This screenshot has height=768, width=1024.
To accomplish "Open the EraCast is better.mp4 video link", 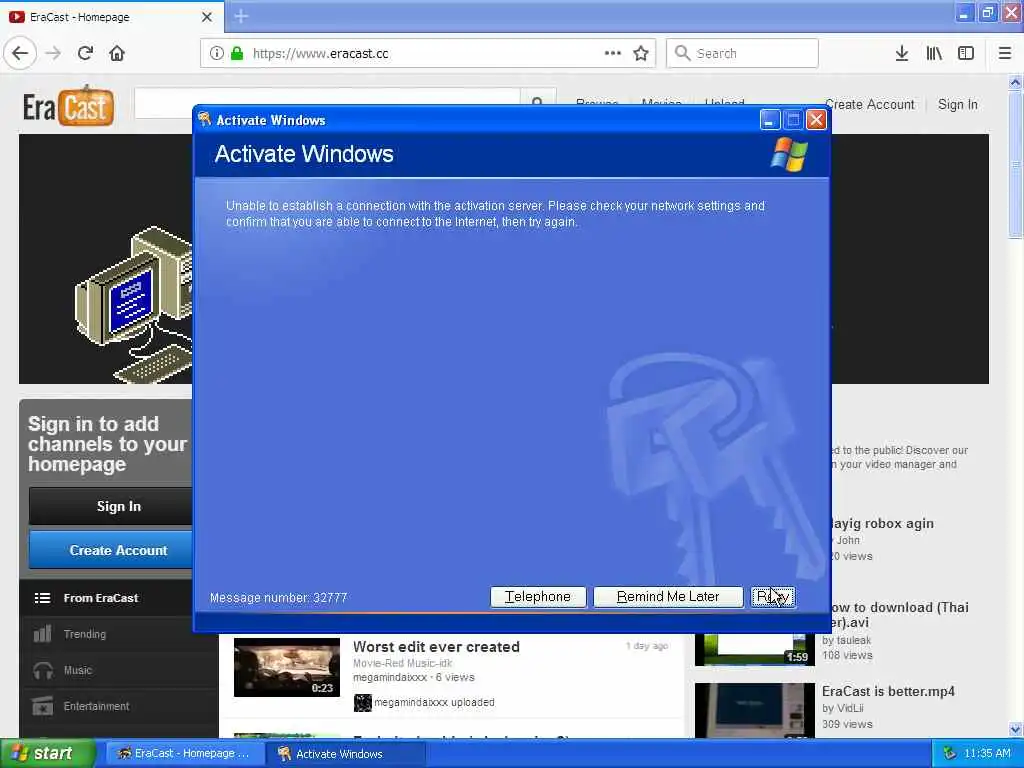I will 888,691.
